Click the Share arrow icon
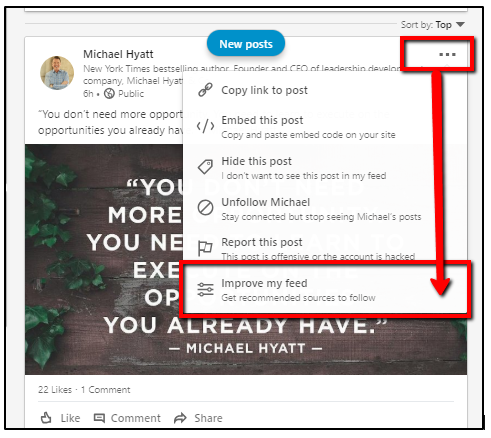Image resolution: width=491 pixels, height=438 pixels. (x=180, y=418)
